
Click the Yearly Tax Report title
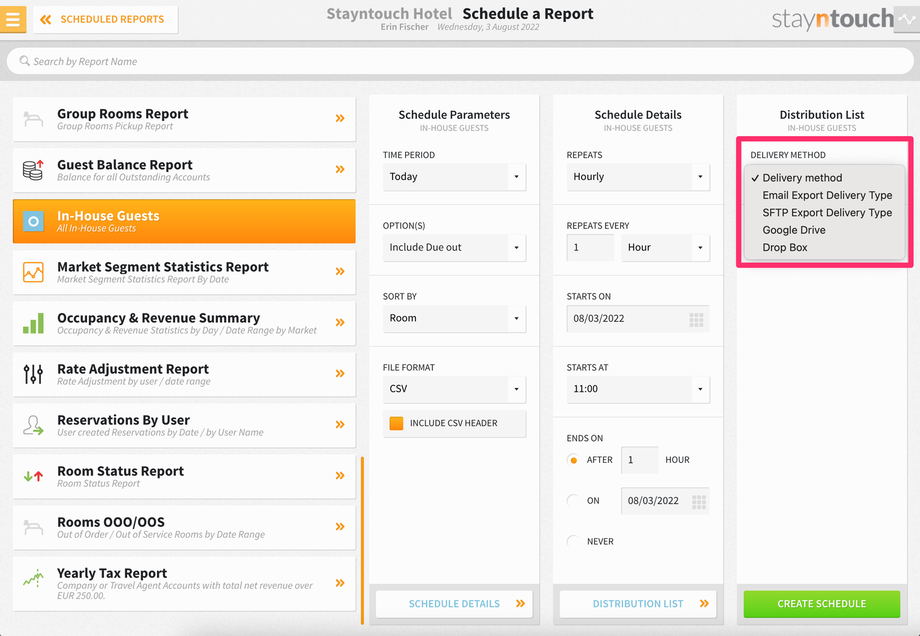pyautogui.click(x=112, y=573)
